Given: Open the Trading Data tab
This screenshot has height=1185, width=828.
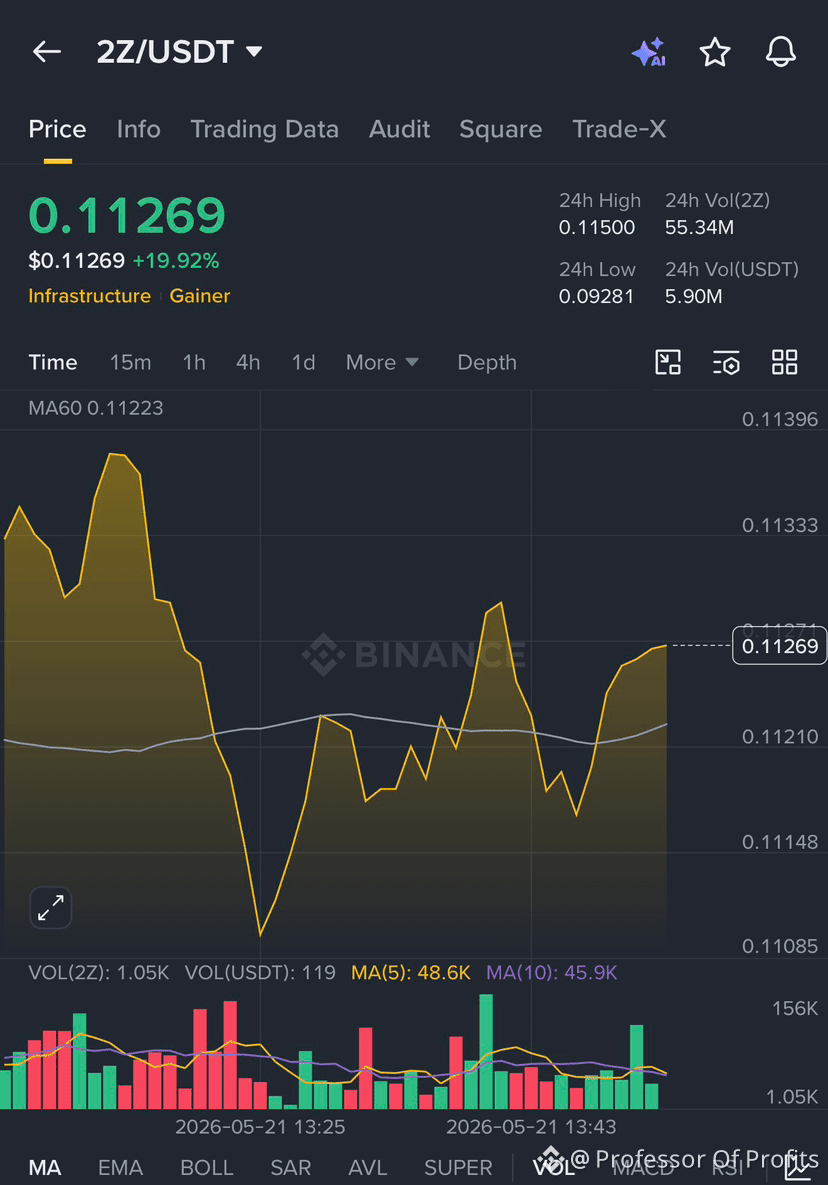Looking at the screenshot, I should pyautogui.click(x=264, y=129).
